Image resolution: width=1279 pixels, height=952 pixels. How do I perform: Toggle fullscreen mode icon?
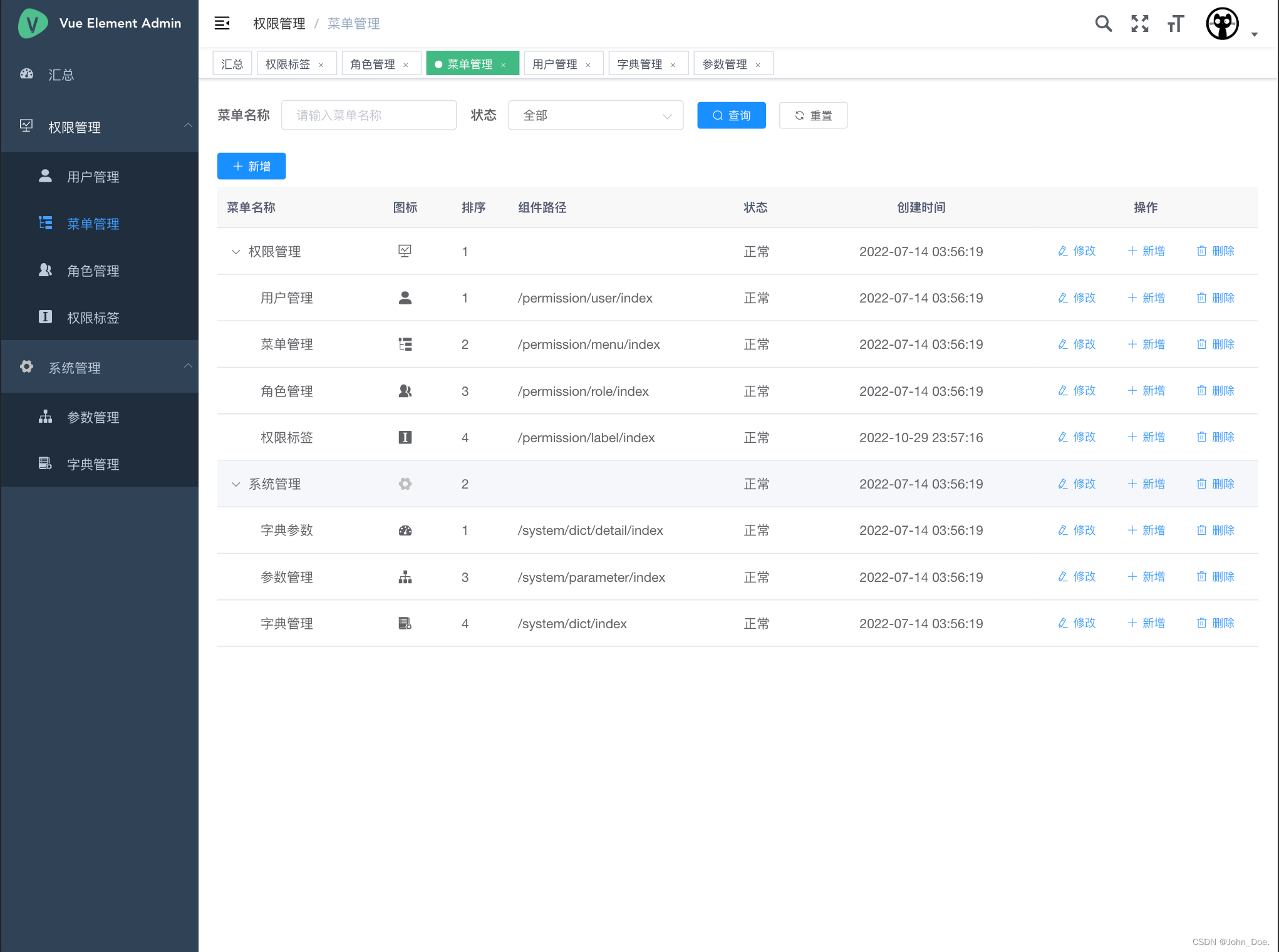[1139, 23]
